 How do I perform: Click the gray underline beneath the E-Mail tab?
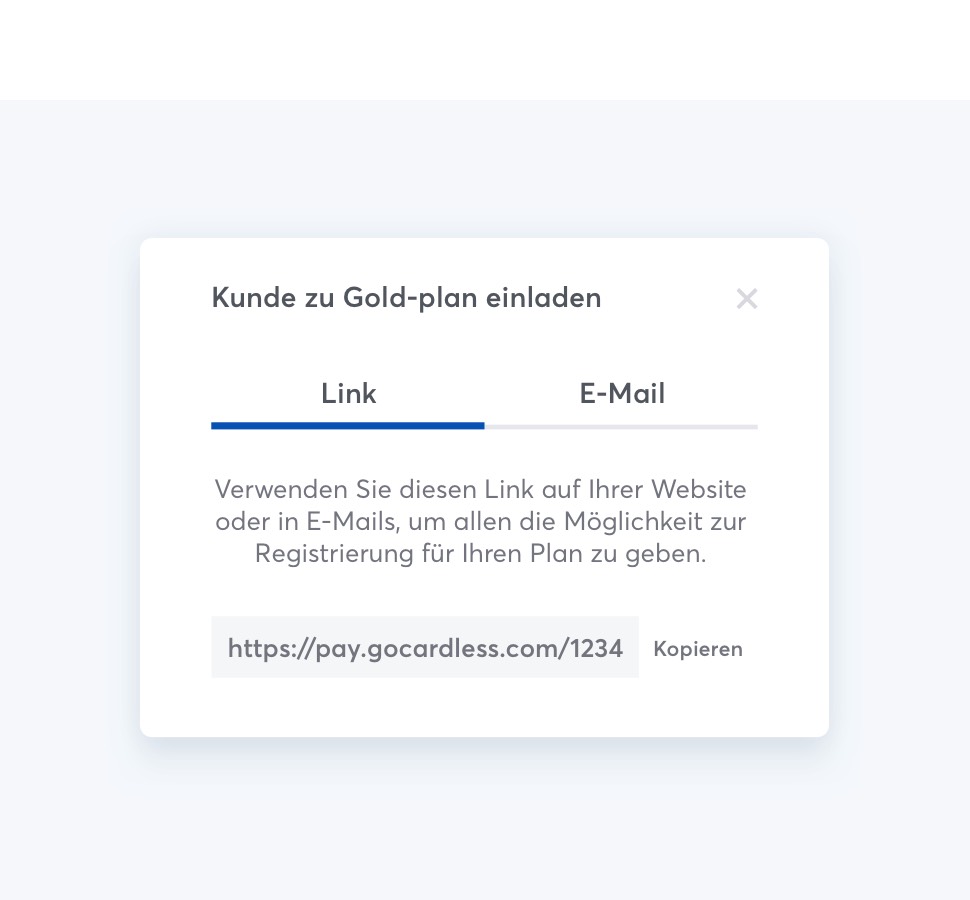[x=621, y=426]
